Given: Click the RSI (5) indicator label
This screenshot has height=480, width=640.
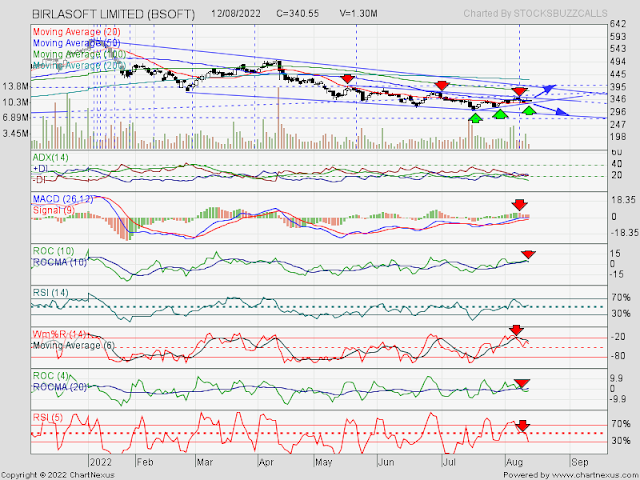Looking at the screenshot, I should pyautogui.click(x=48, y=417).
